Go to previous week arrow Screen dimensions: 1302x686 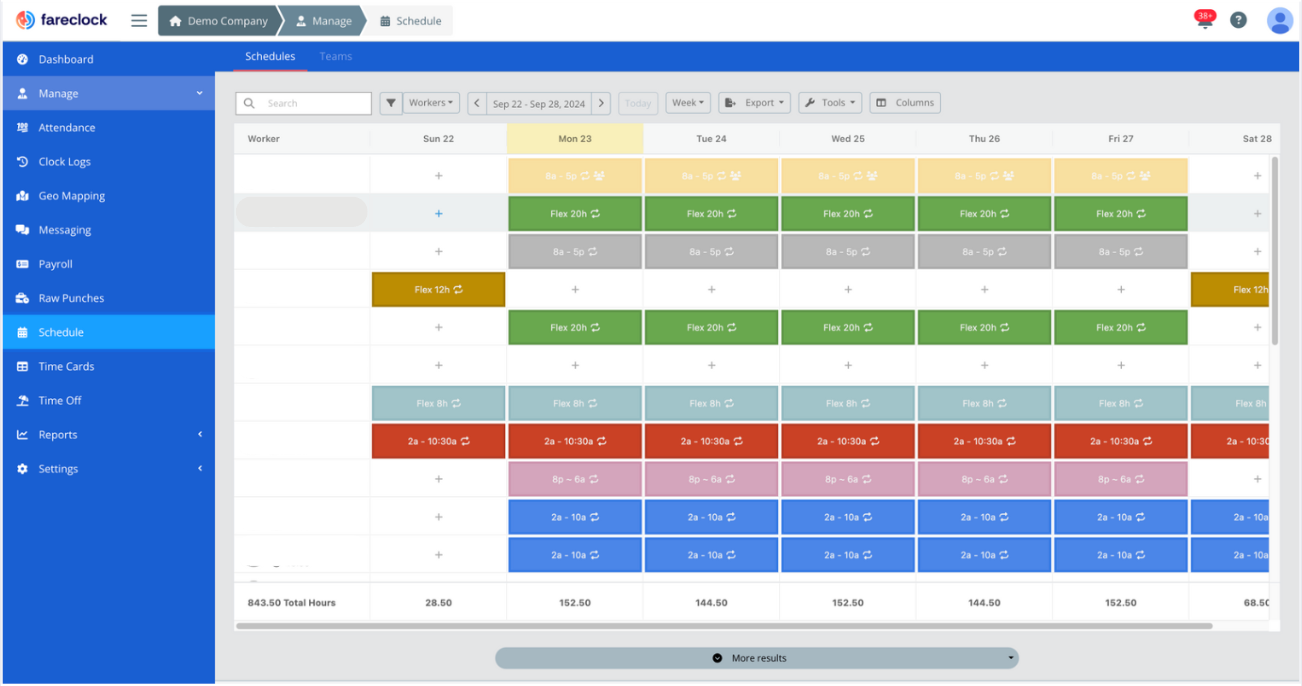(x=477, y=103)
